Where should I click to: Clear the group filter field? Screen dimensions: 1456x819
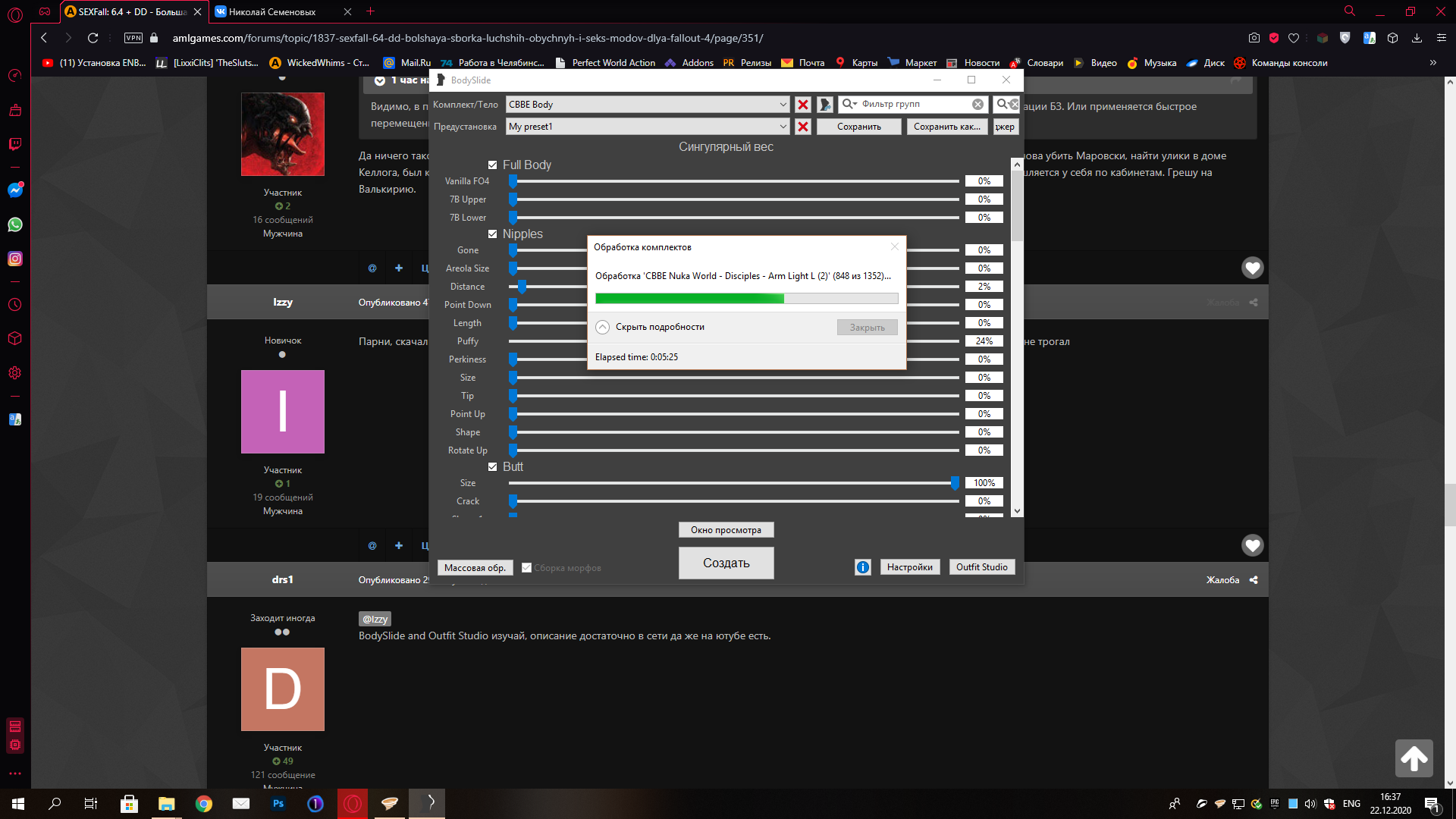(977, 105)
